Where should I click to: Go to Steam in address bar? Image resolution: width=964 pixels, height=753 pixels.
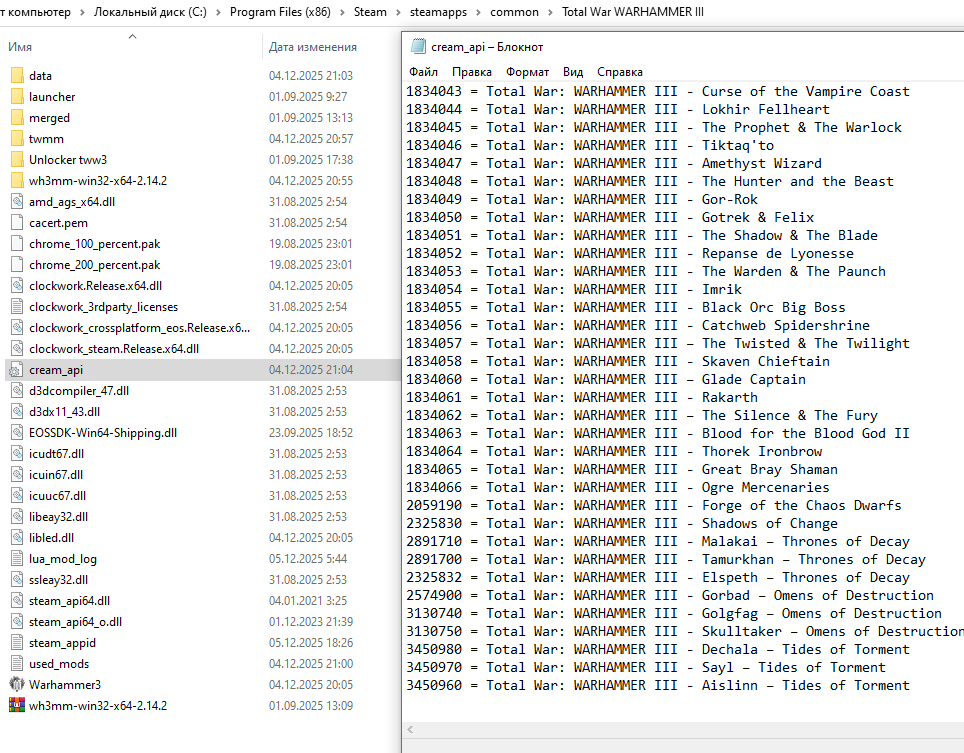pos(370,12)
